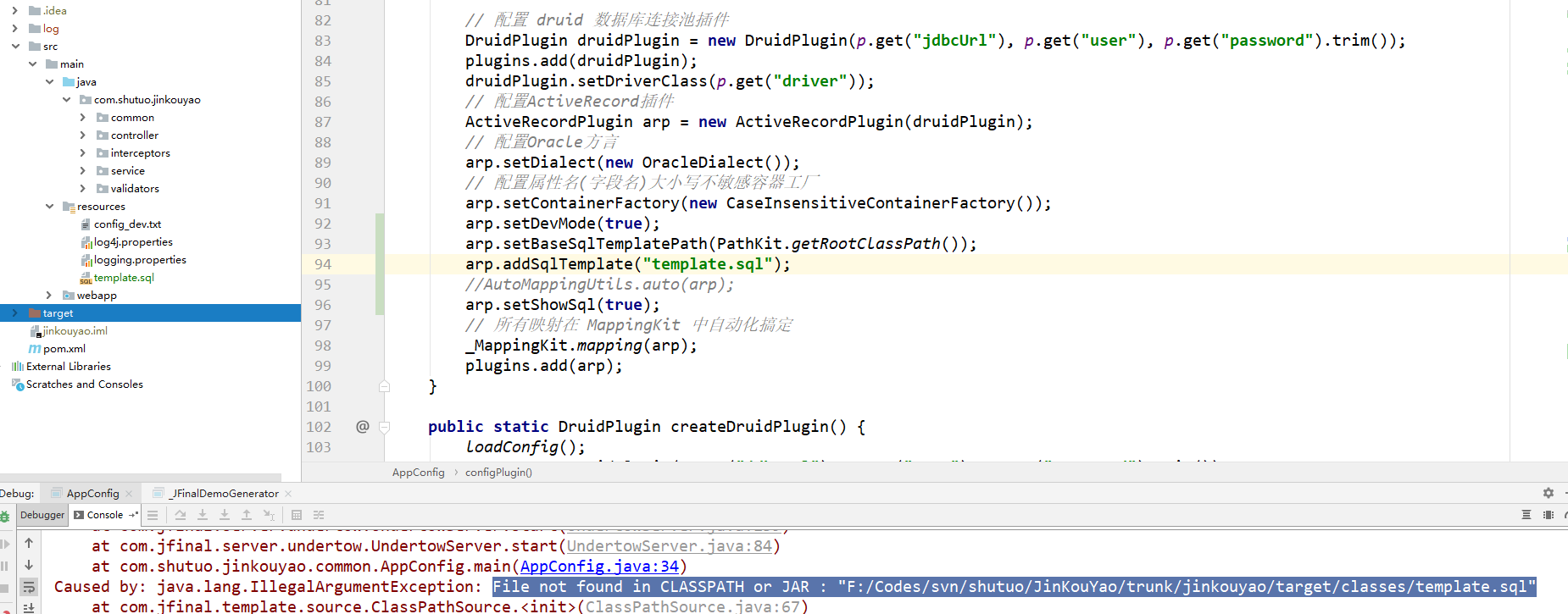
Task: Click Show Execution Point icon in debug toolbar
Action: [153, 515]
